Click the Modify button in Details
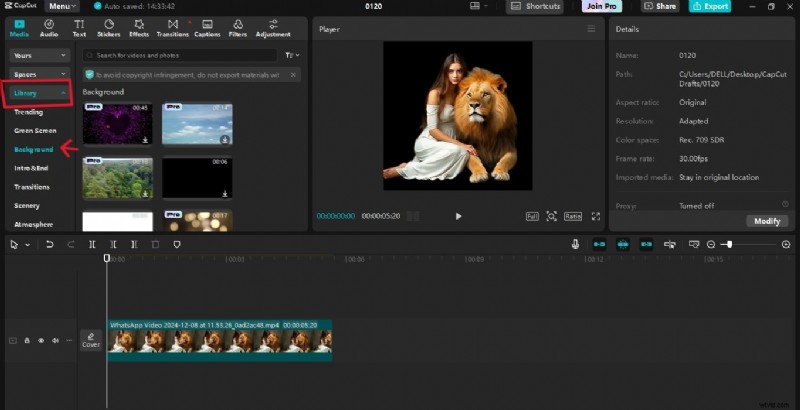This screenshot has width=800, height=410. tap(766, 221)
